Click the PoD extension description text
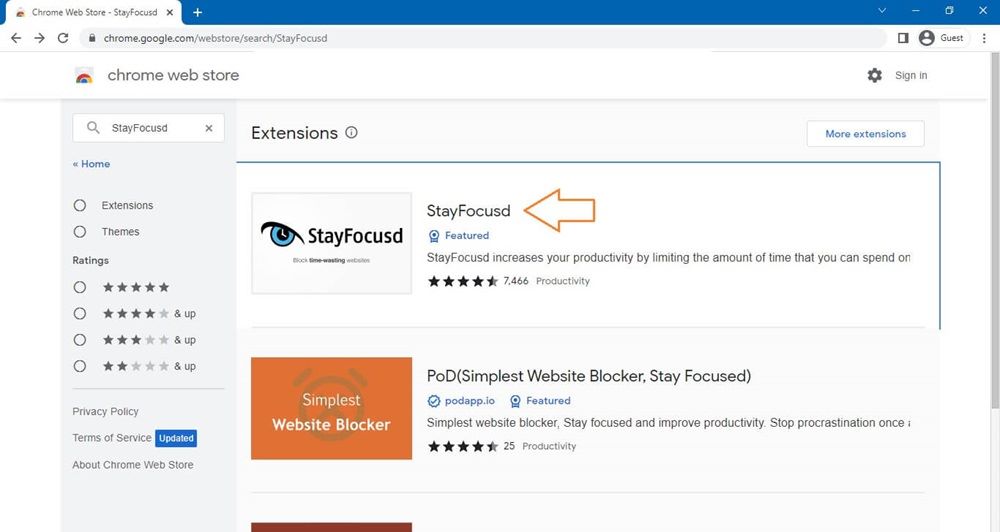 [x=668, y=423]
